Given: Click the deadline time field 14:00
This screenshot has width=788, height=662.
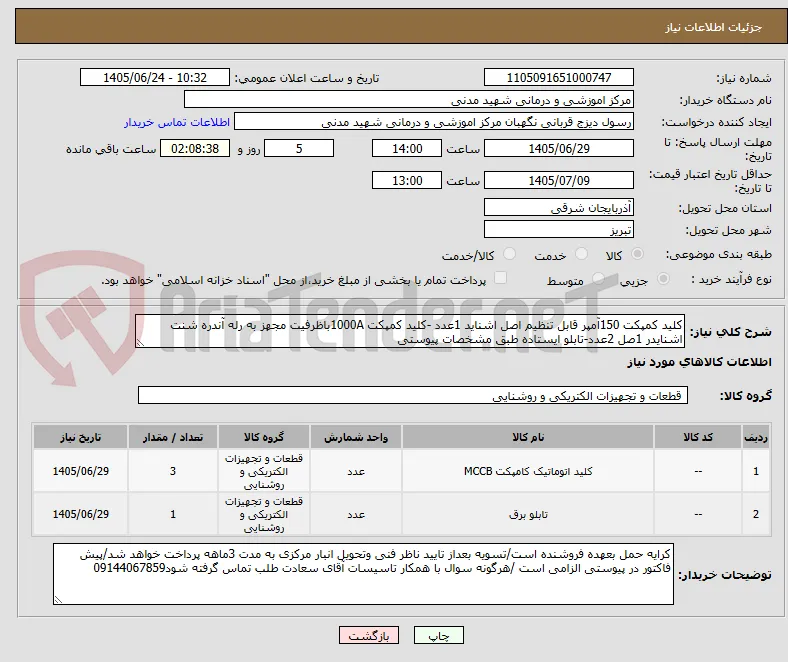Looking at the screenshot, I should (407, 148).
